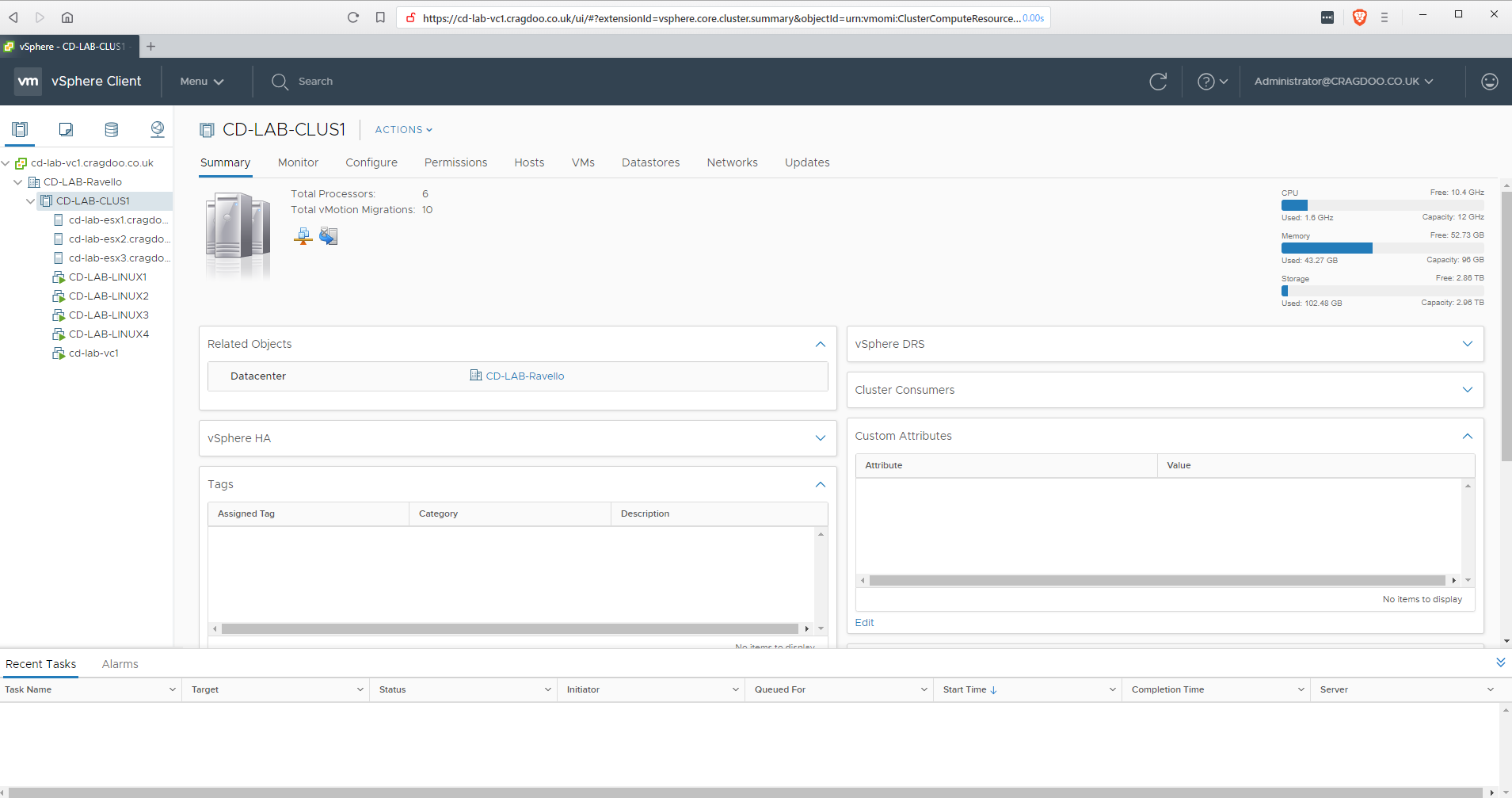The width and height of the screenshot is (1512, 798).
Task: Open the Networks tab
Action: [x=732, y=162]
